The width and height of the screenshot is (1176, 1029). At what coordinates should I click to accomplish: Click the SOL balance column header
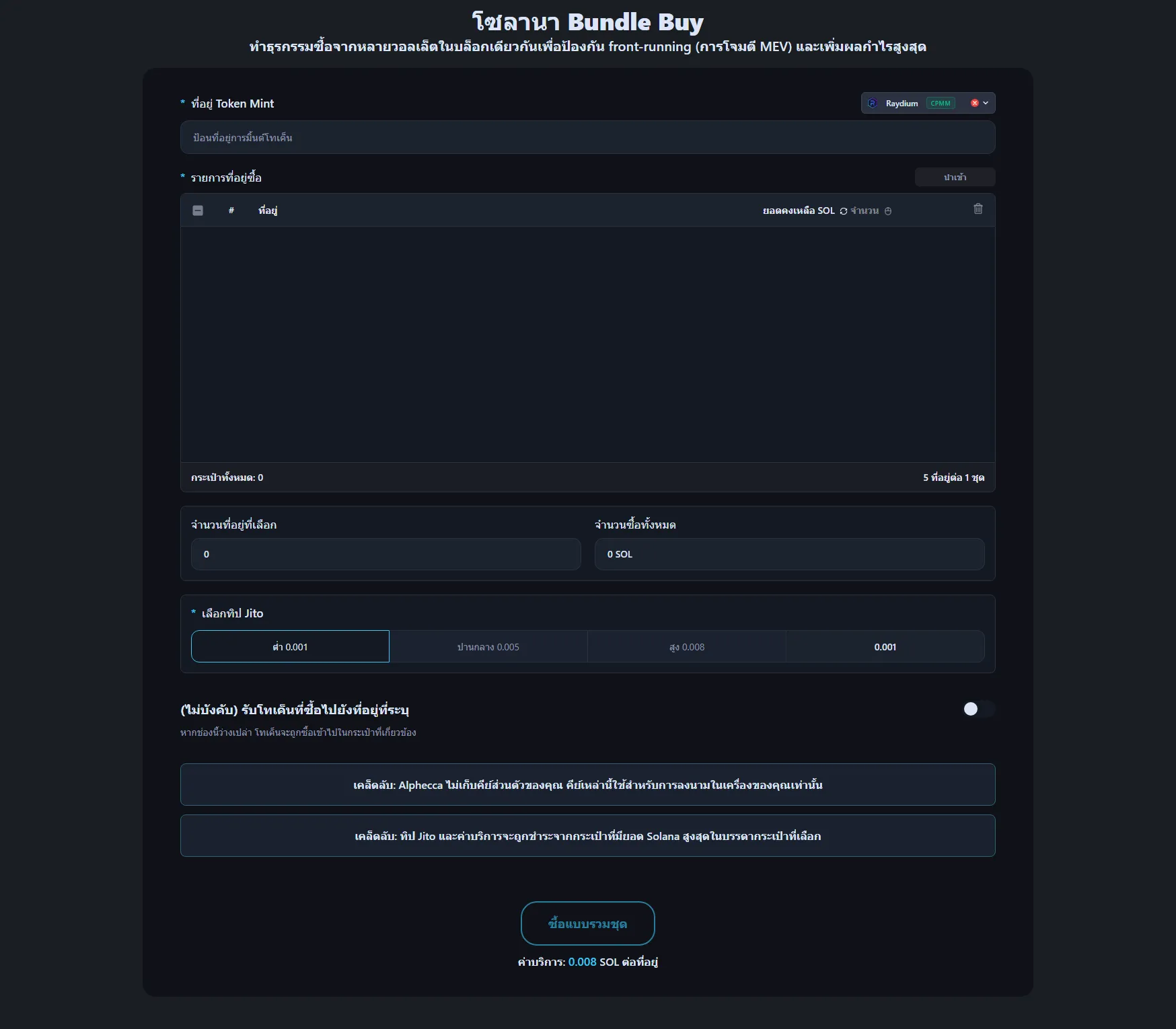coord(798,211)
